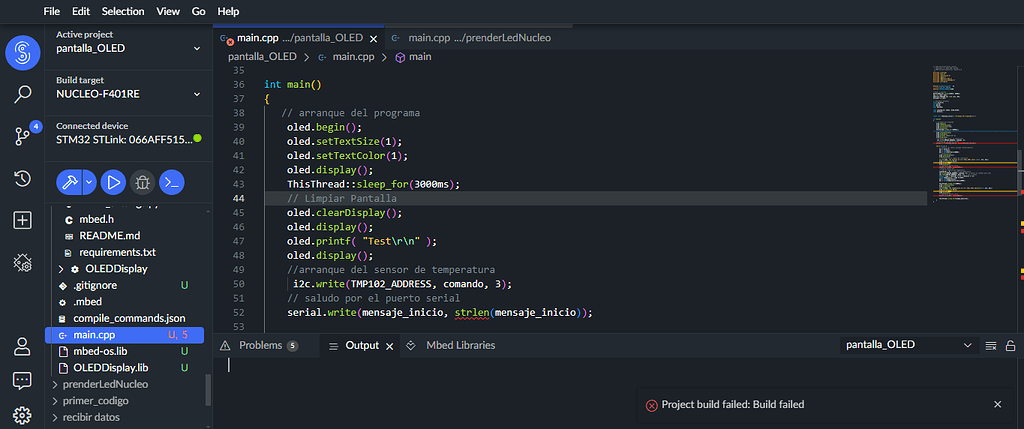Image resolution: width=1024 pixels, height=429 pixels.
Task: Open the Active project dropdown
Action: point(124,48)
